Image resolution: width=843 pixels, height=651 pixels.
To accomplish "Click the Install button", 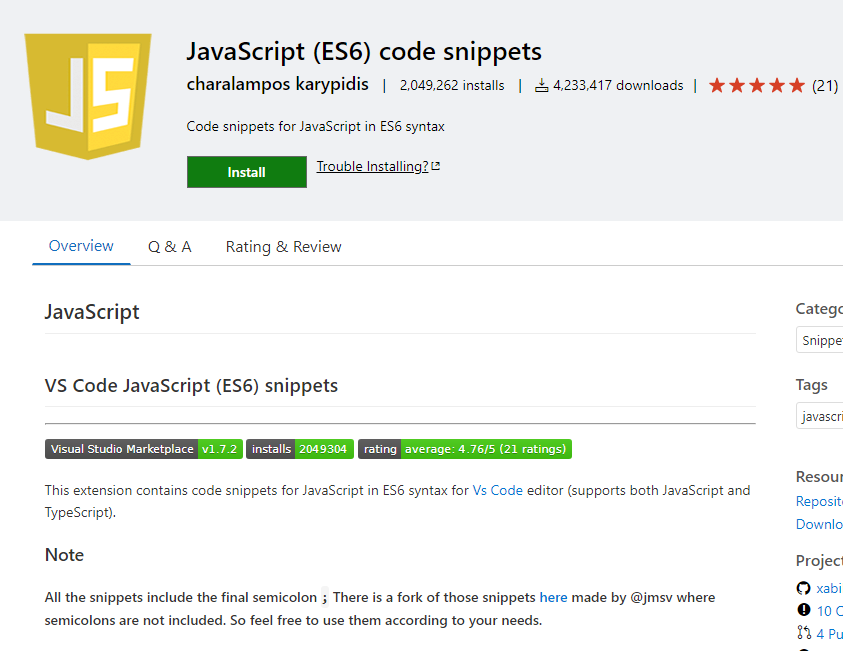I will tap(246, 171).
